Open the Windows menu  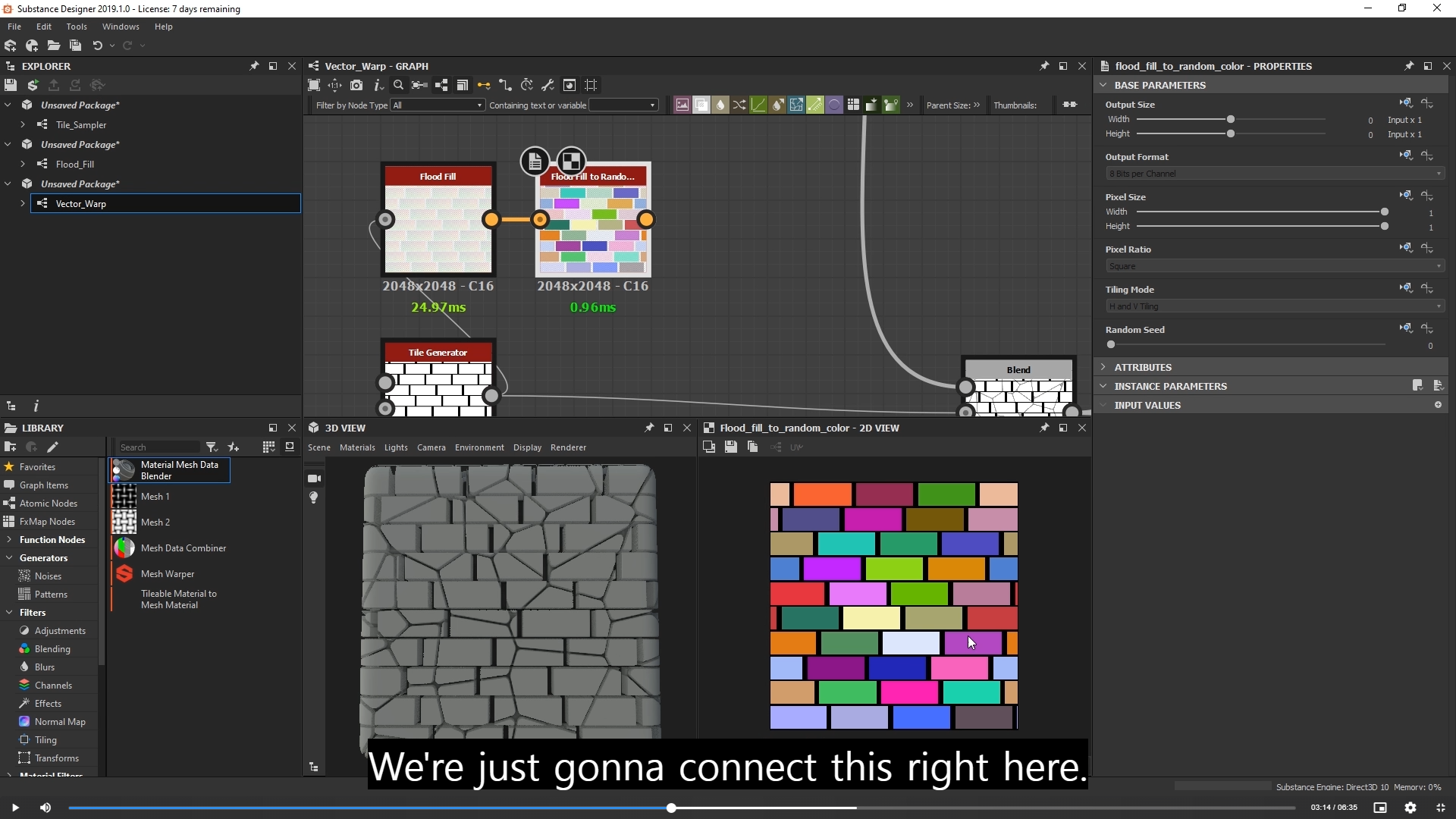click(x=121, y=27)
